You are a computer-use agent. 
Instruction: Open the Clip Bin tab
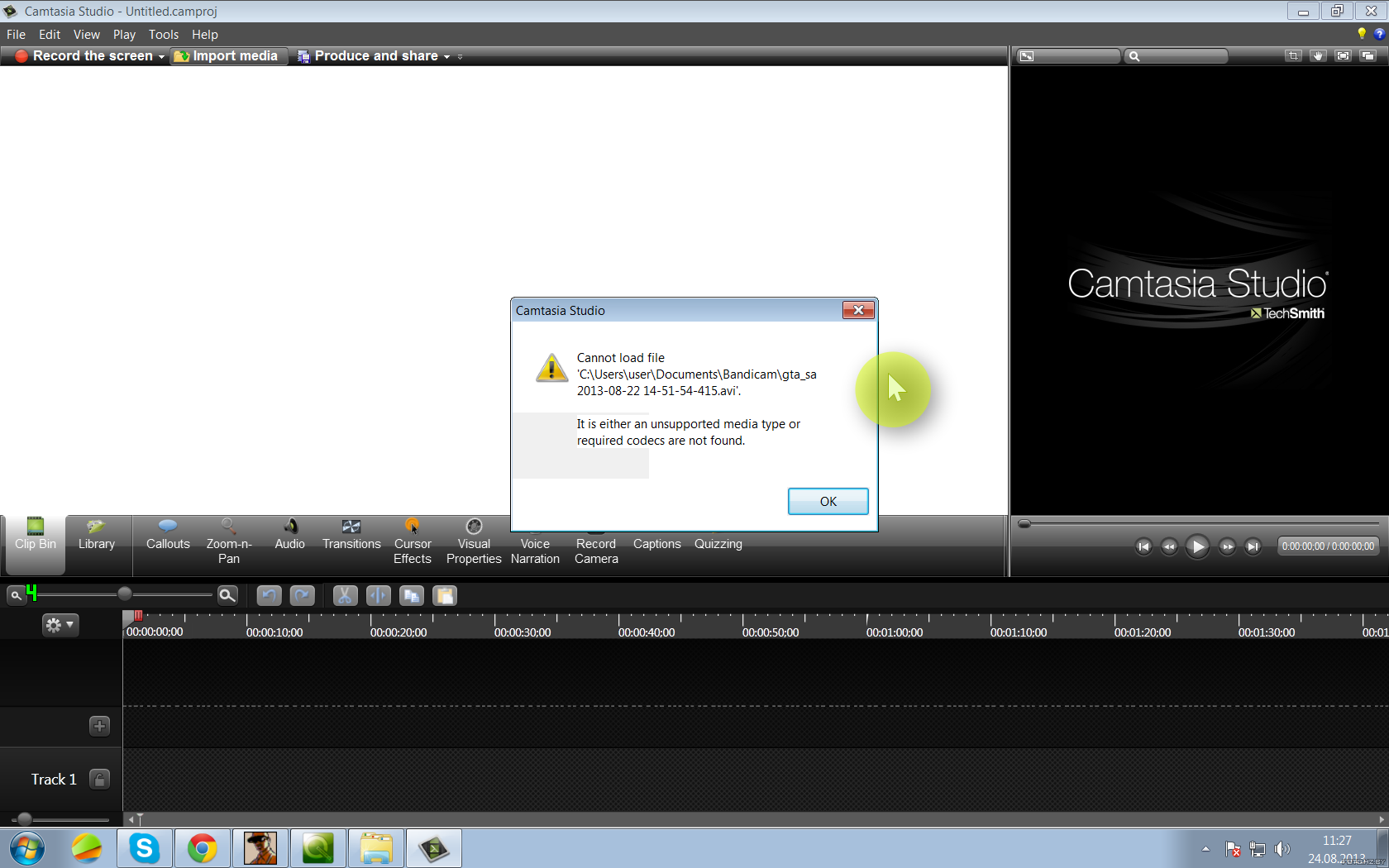point(36,543)
